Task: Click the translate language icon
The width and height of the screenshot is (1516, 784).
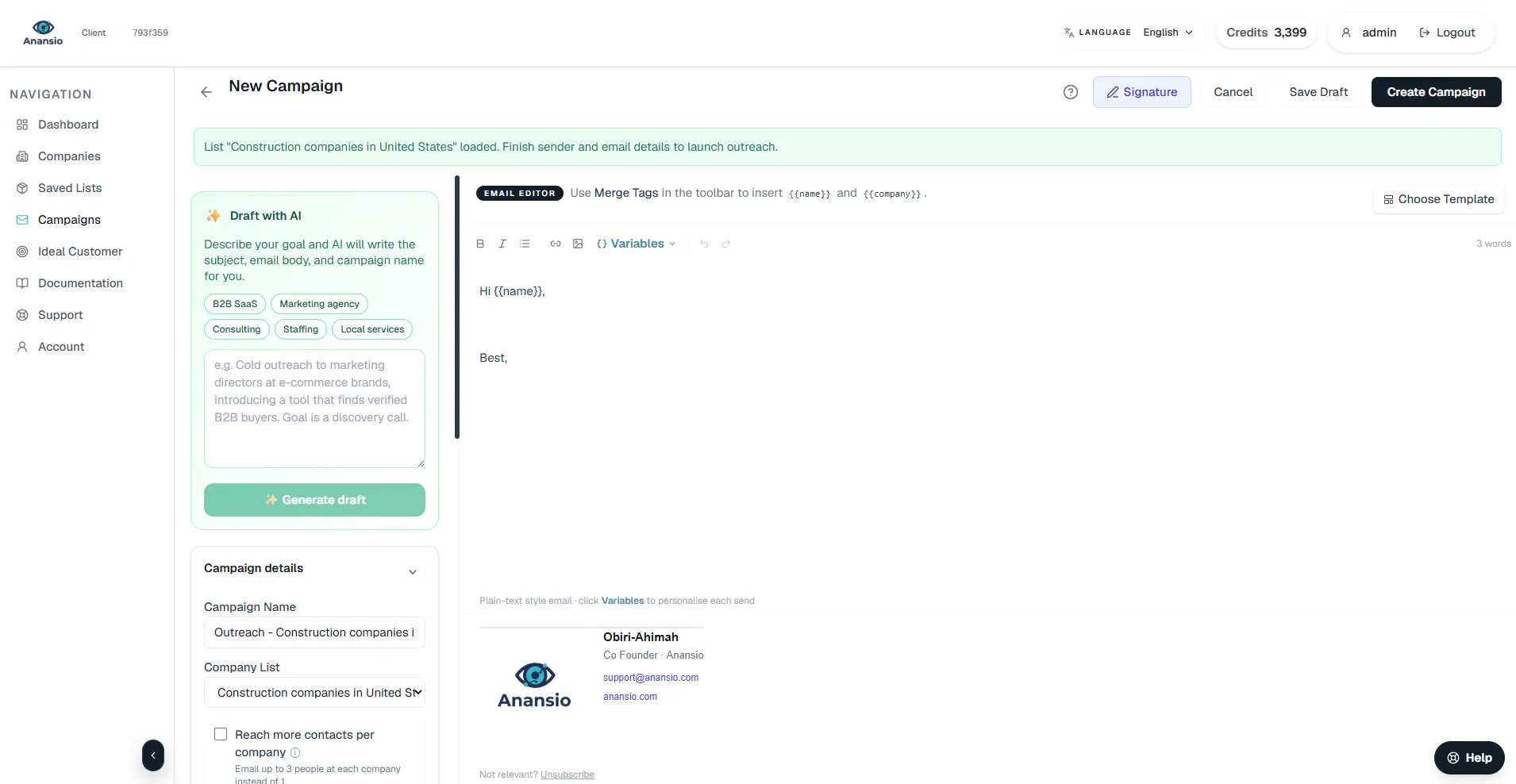Action: tap(1069, 33)
